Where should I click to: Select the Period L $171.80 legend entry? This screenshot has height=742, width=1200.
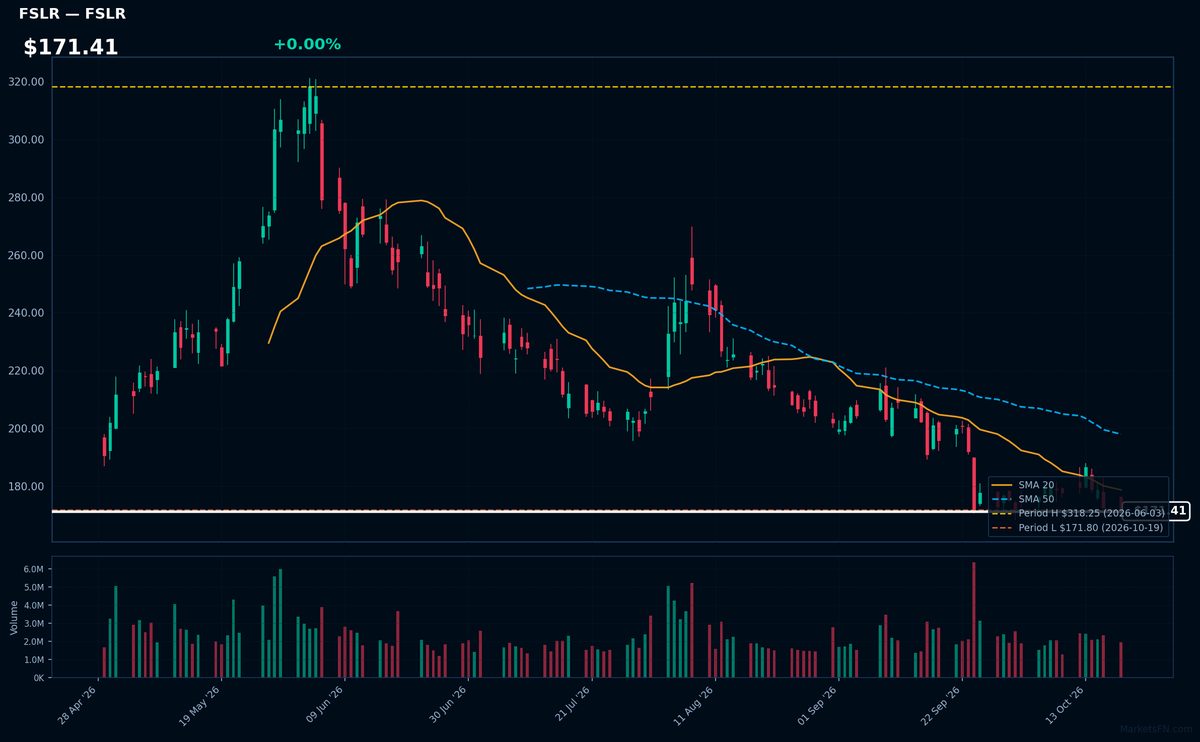(x=1078, y=527)
